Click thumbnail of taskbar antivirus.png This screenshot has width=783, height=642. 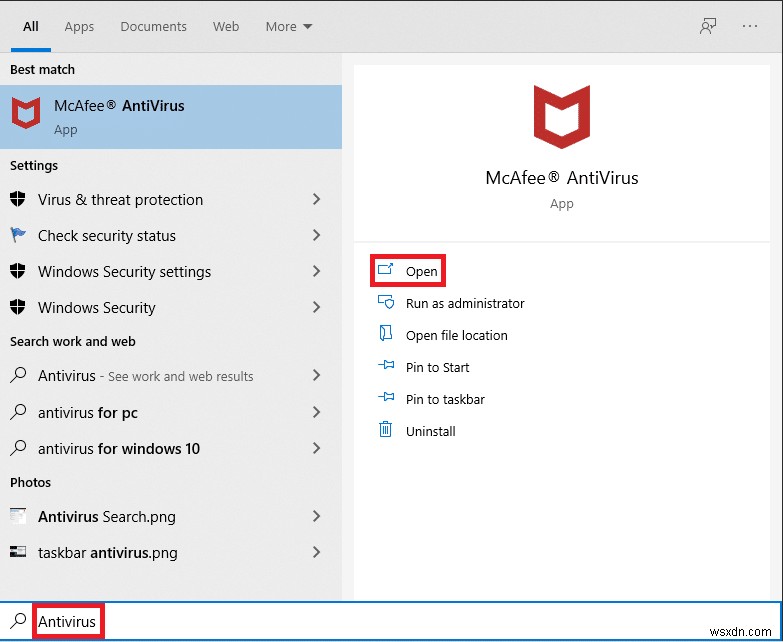pyautogui.click(x=18, y=551)
